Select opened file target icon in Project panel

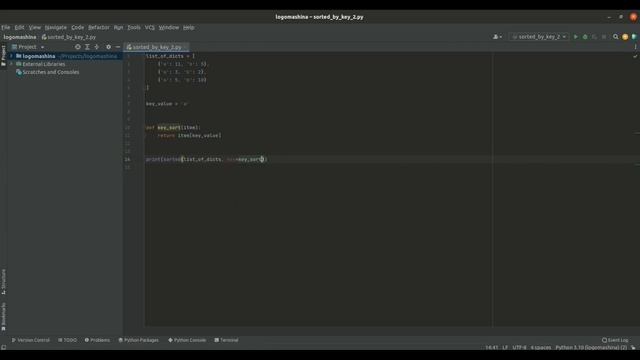78,47
